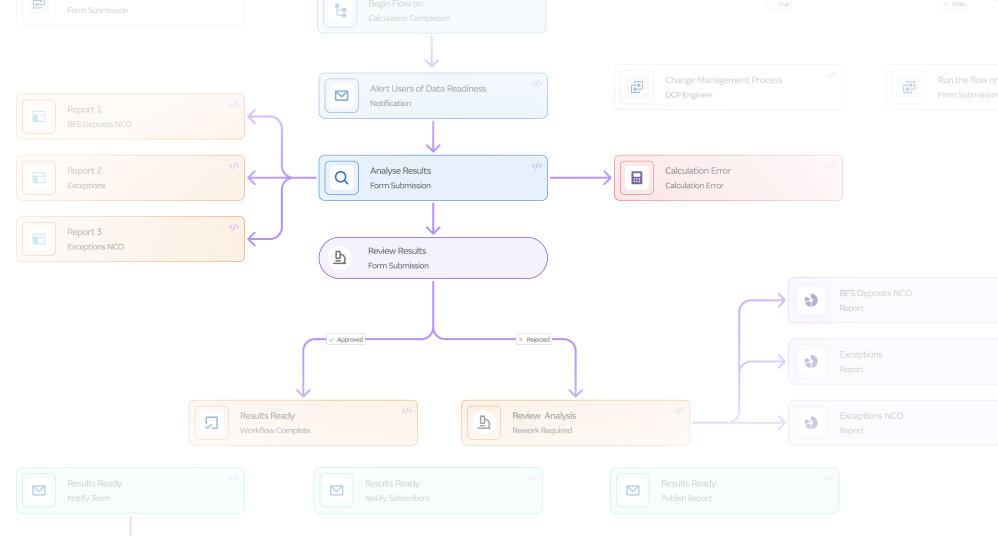
Task: Click the 'Notification' subtitle text
Action: click(390, 103)
